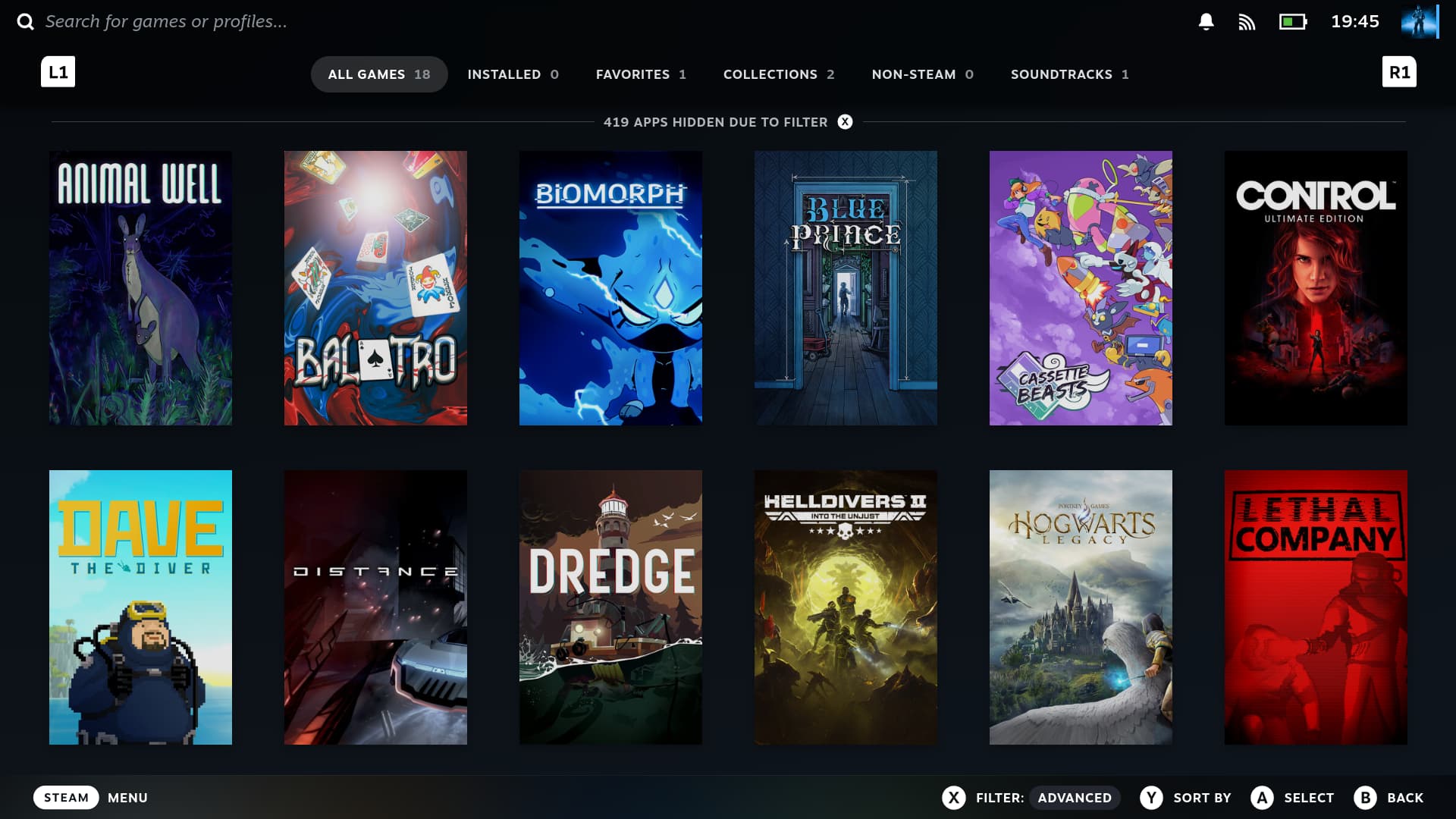Click the Y button Sort By glyph

click(1151, 798)
